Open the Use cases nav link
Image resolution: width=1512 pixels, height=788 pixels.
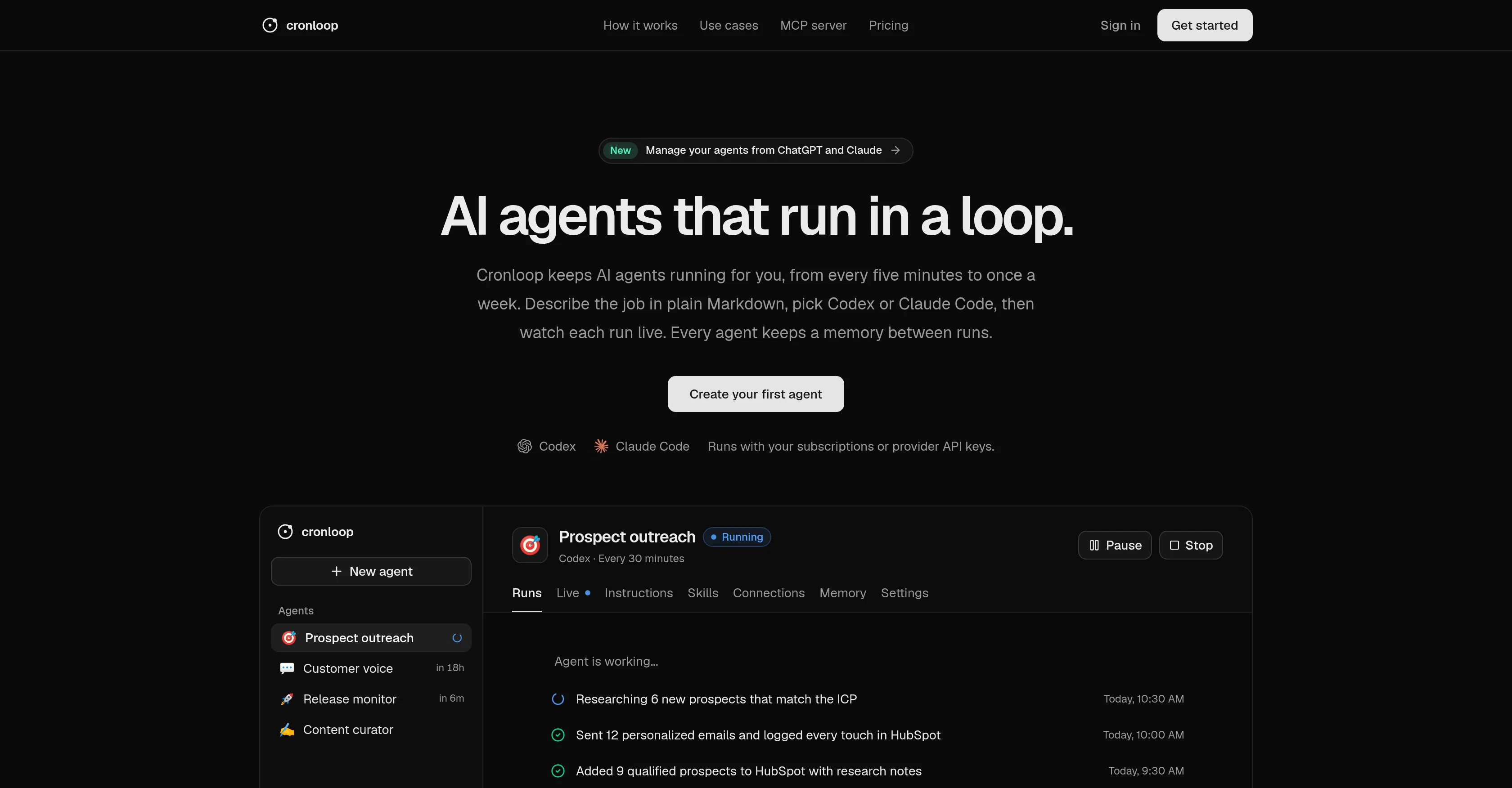(729, 25)
